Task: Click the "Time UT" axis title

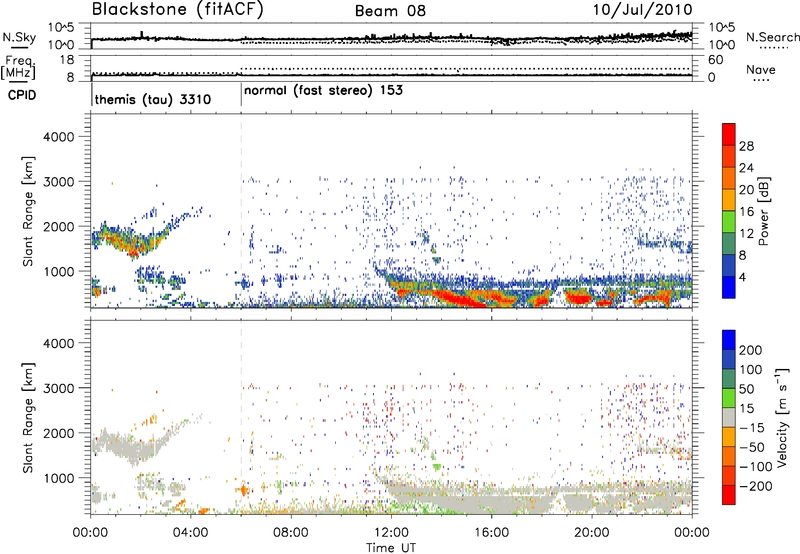Action: [x=390, y=547]
